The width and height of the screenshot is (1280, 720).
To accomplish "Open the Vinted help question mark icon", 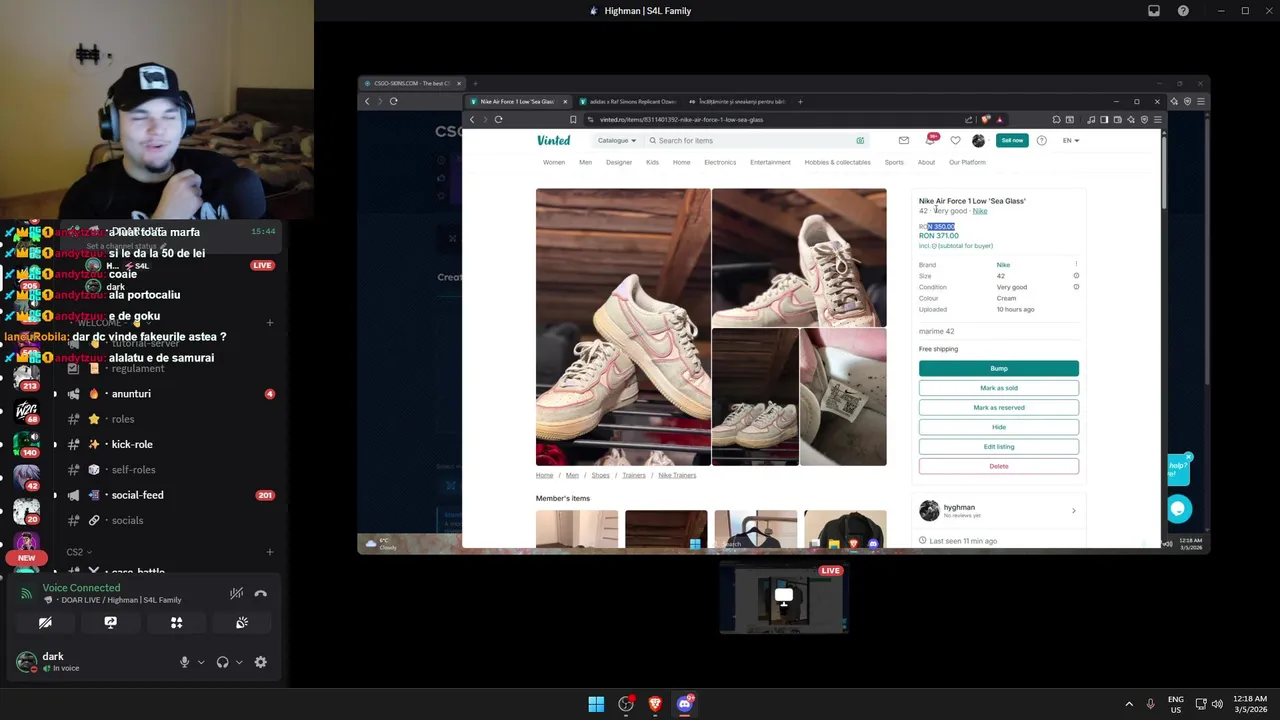I will click(1041, 141).
